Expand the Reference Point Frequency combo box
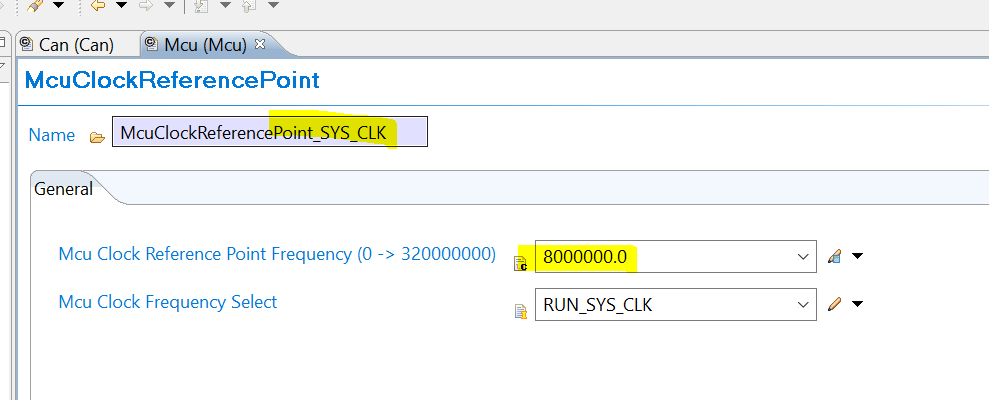The height and width of the screenshot is (400, 989). click(x=802, y=257)
